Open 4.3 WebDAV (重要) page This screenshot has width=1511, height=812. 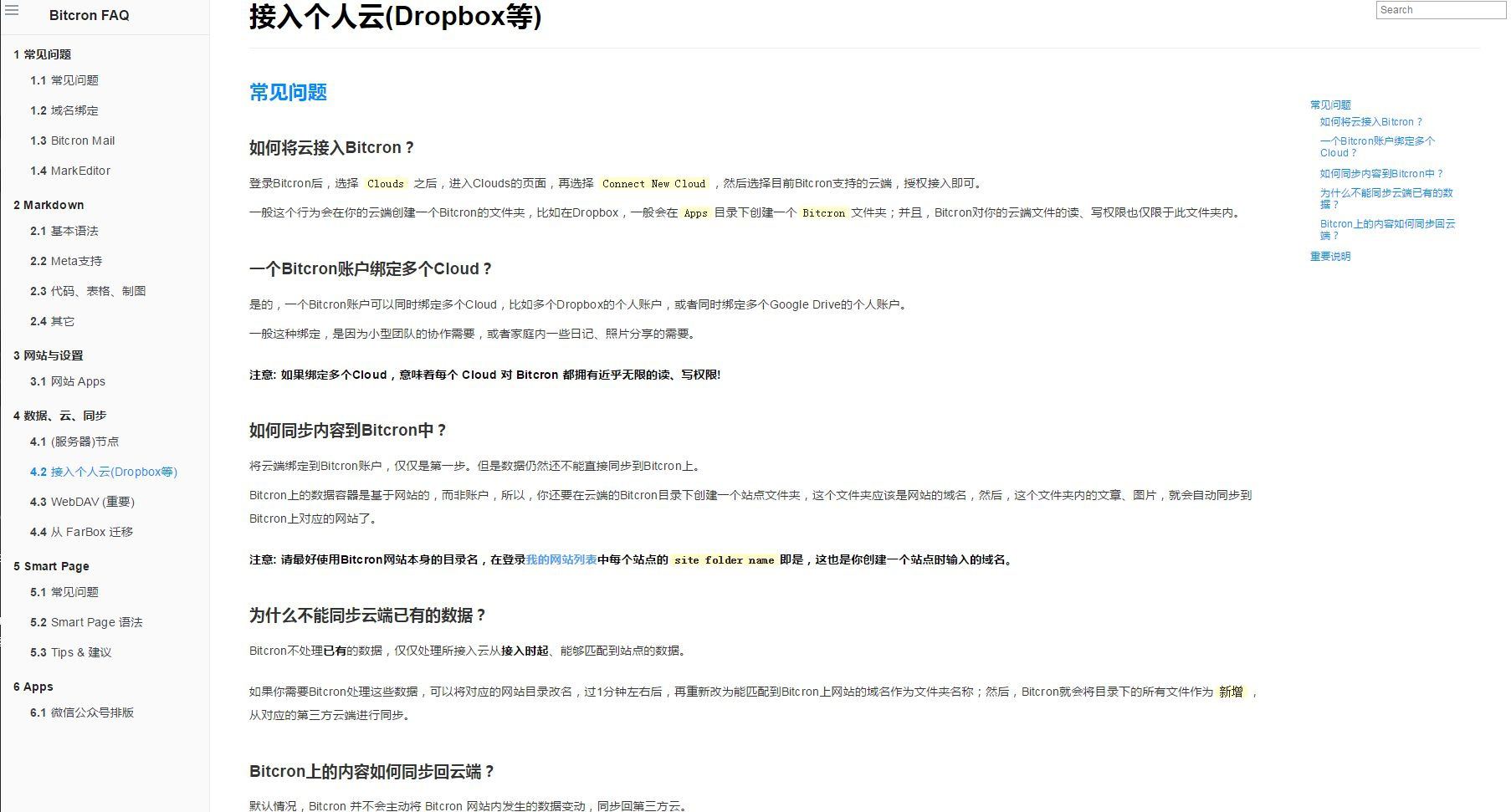[x=82, y=502]
